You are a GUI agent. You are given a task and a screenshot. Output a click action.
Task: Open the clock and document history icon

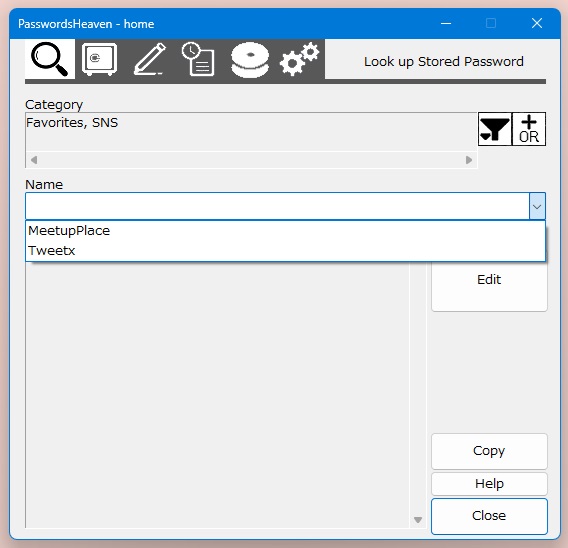pos(198,59)
